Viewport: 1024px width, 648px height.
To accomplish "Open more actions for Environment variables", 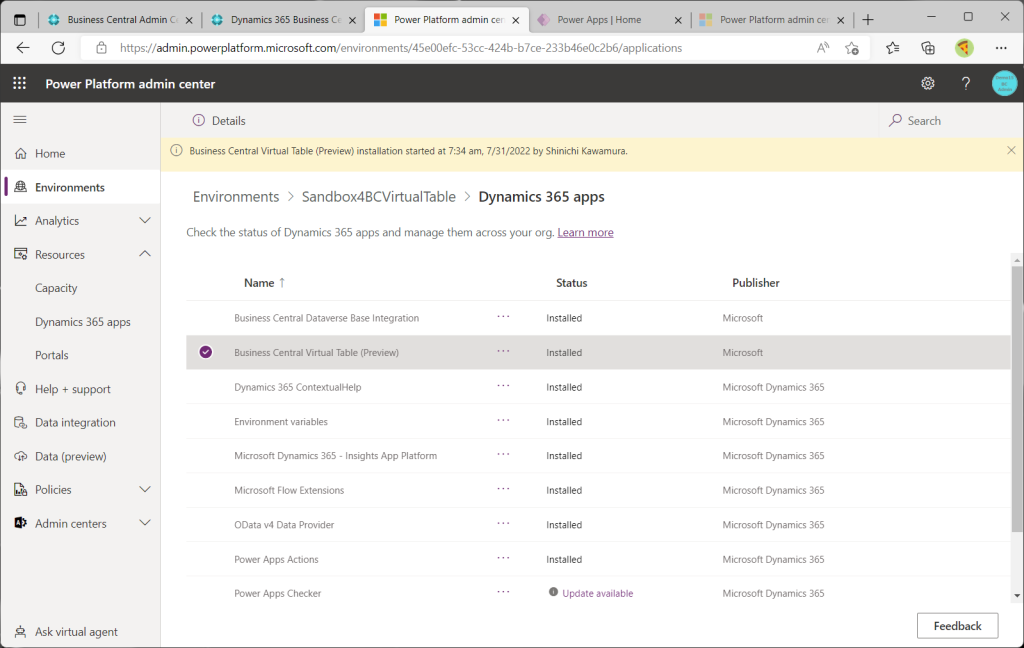I will pyautogui.click(x=503, y=420).
